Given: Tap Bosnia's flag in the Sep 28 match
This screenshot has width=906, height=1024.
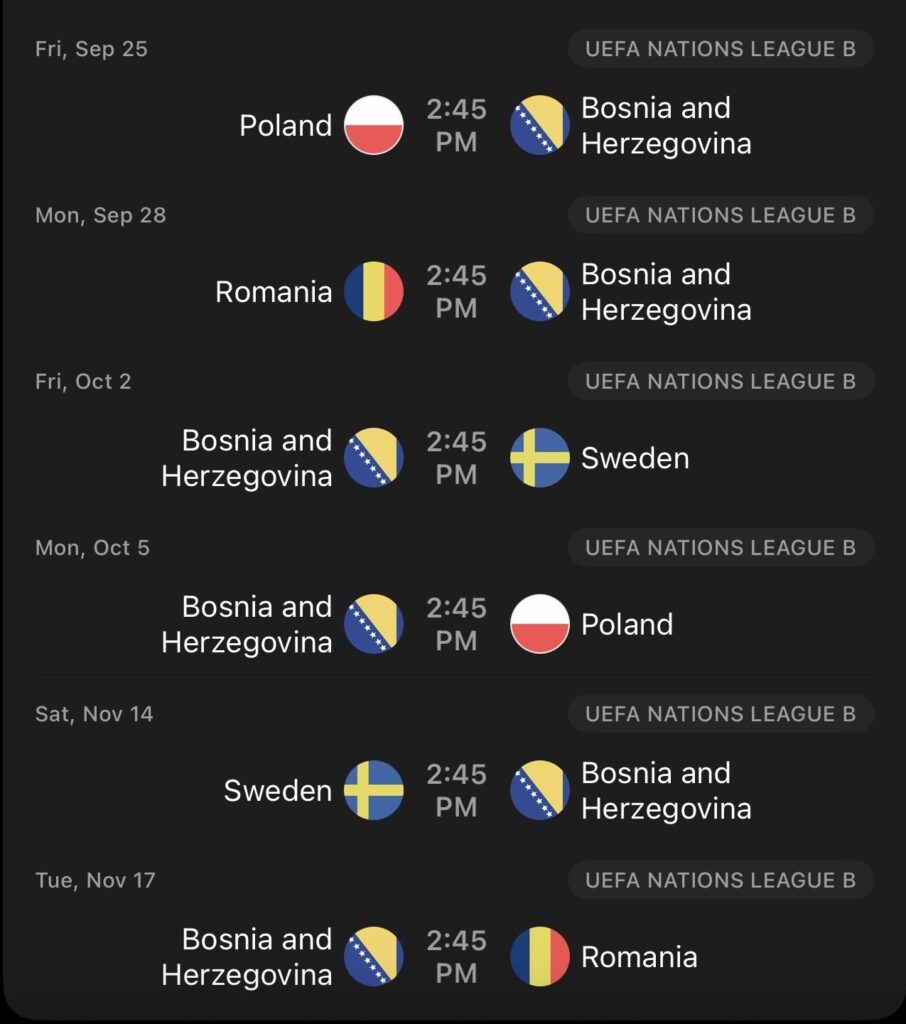Looking at the screenshot, I should 540,292.
